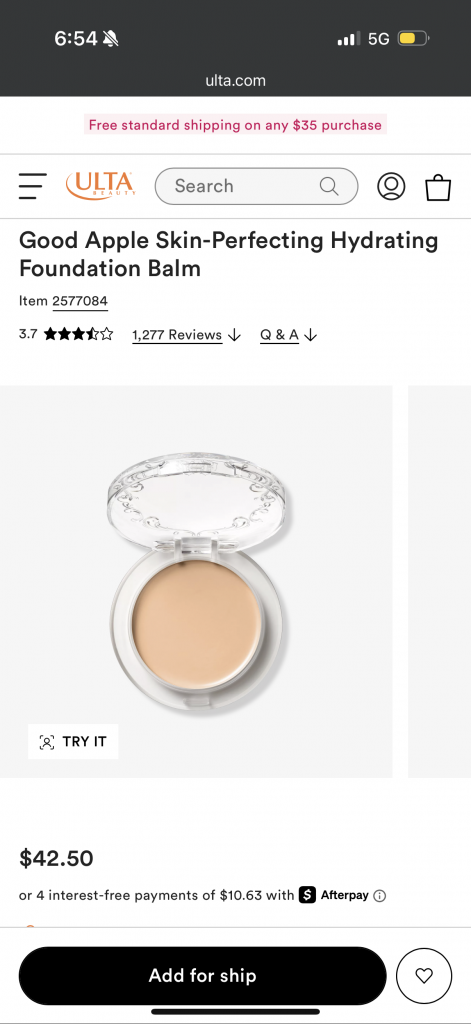Click the search magnifier icon
Viewport: 471px width, 1024px height.
[329, 186]
